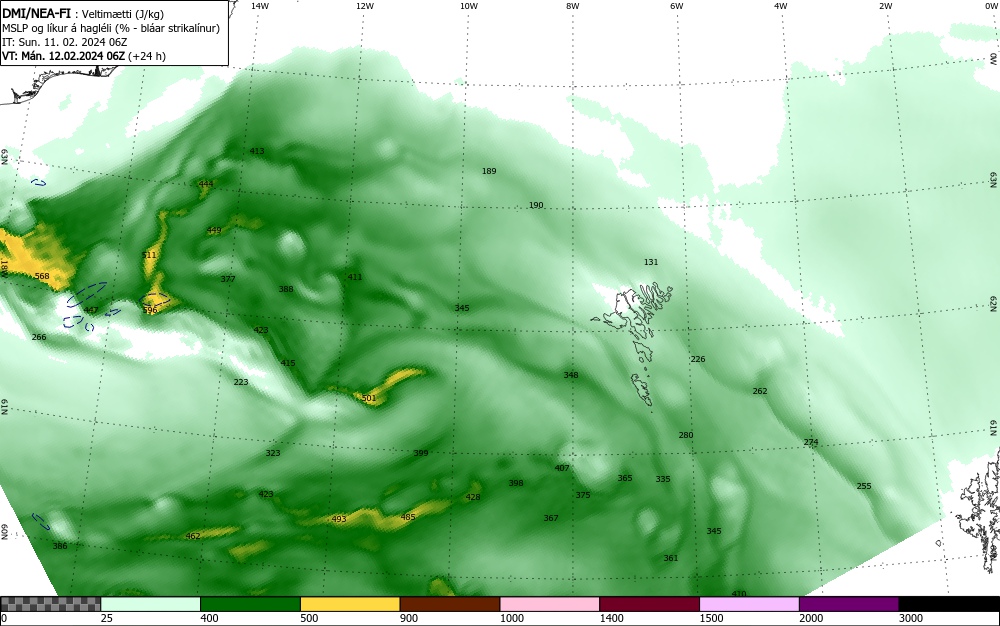Click the map value '280'
This screenshot has height=626, width=1000.
point(686,435)
